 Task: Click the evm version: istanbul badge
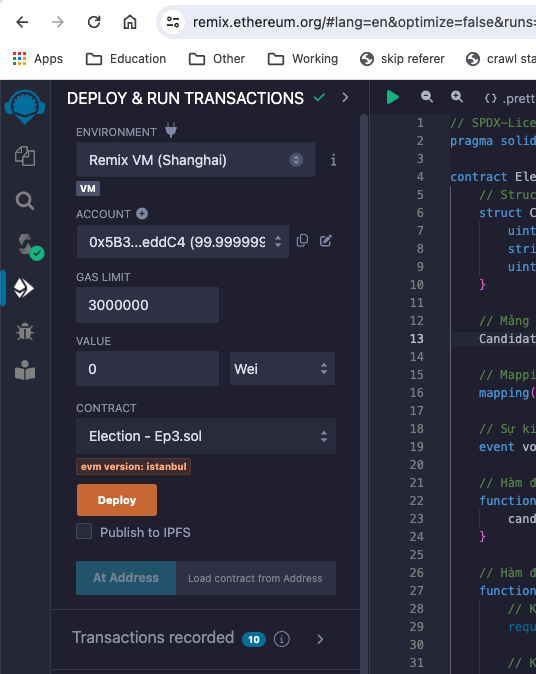click(x=134, y=466)
